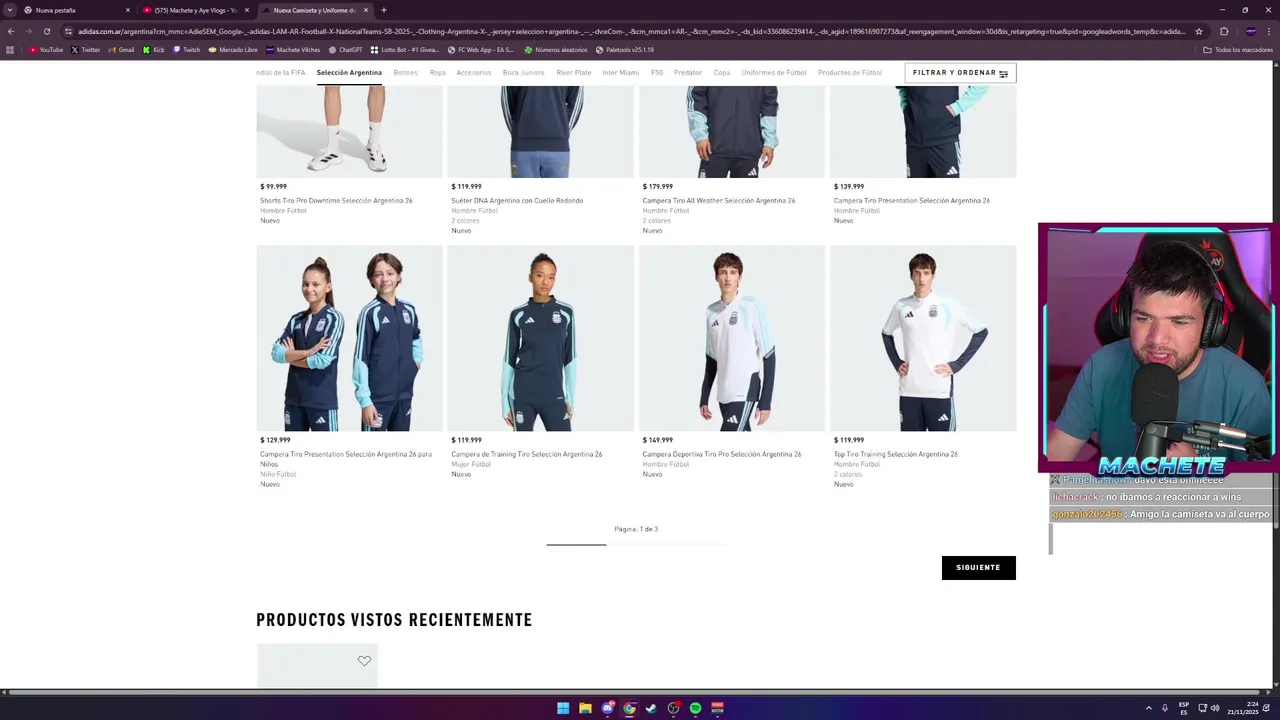
Task: Open the ChatGPT bookmark
Action: pyautogui.click(x=345, y=49)
